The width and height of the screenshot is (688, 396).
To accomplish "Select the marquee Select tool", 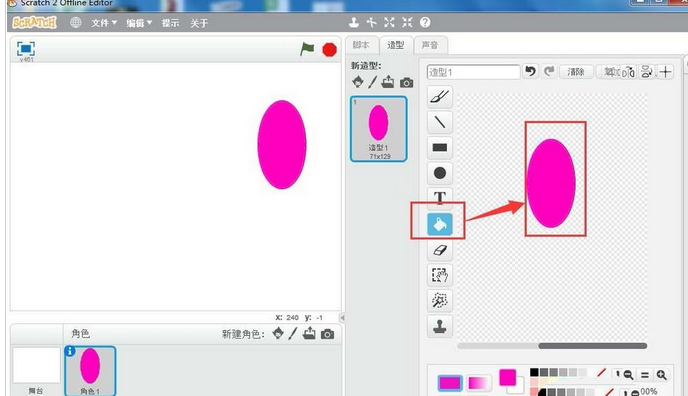I will click(440, 275).
